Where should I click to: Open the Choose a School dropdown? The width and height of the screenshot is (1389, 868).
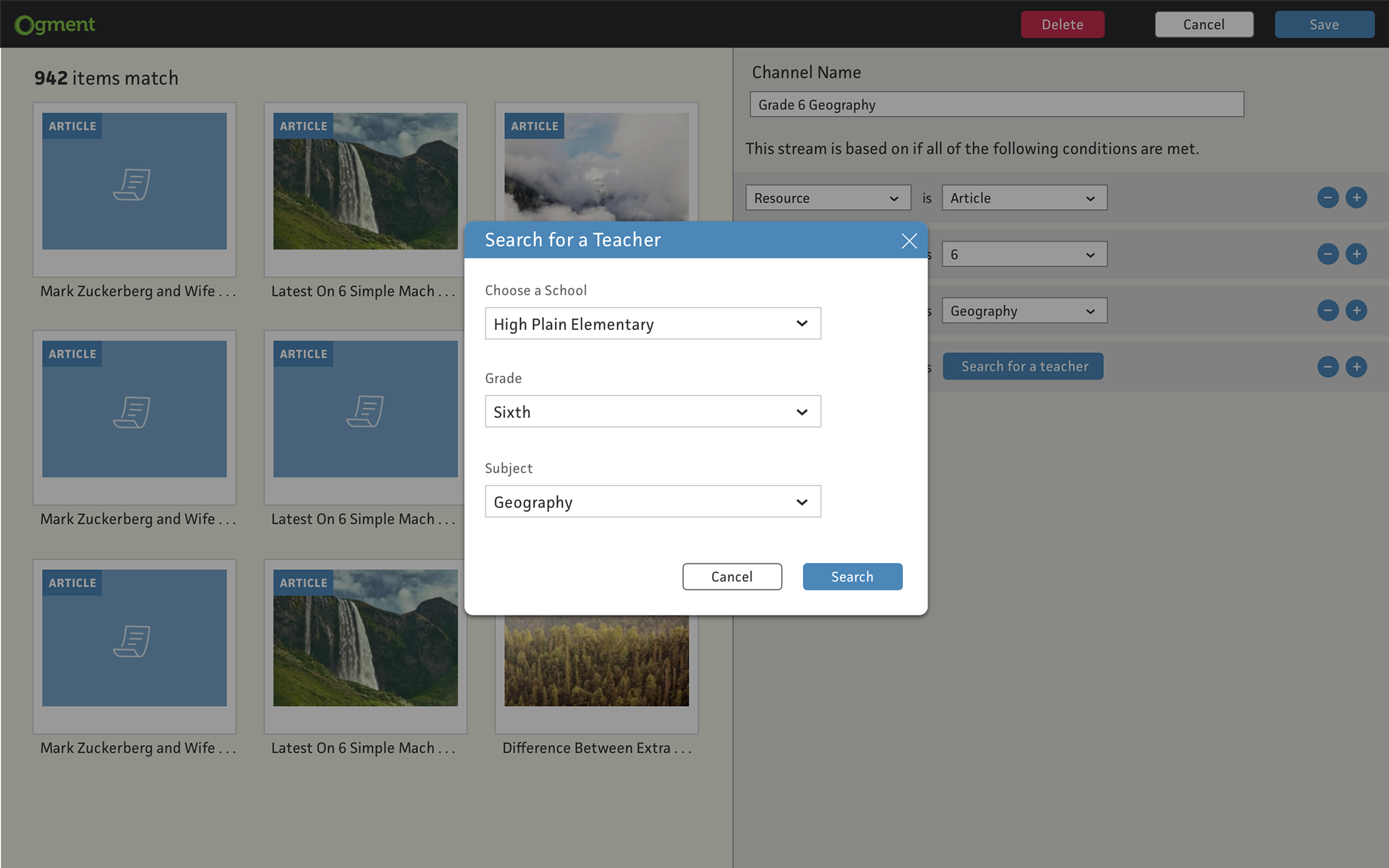tap(652, 323)
